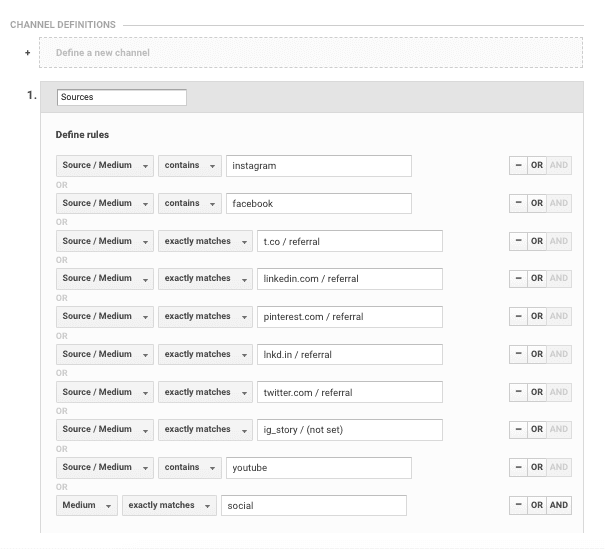The width and height of the screenshot is (605, 549).
Task: Add OR condition after twitter.com rule
Action: pyautogui.click(x=537, y=392)
